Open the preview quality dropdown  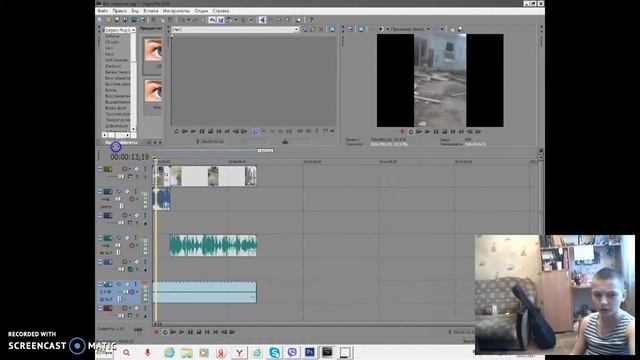pos(428,29)
